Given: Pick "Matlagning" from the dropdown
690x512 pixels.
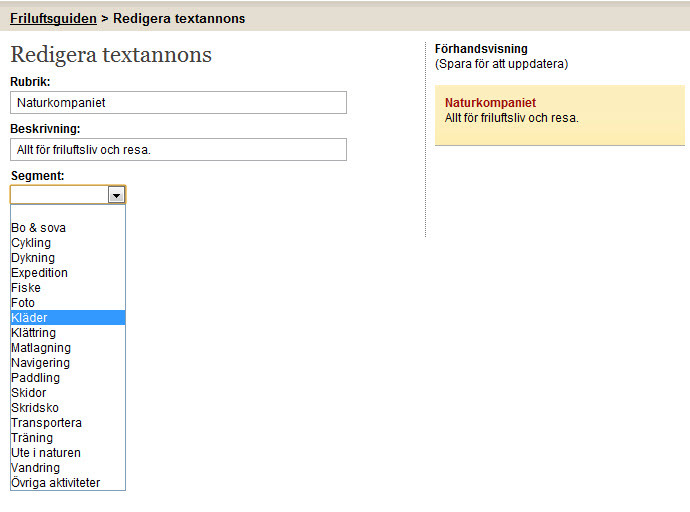Looking at the screenshot, I should click(68, 347).
